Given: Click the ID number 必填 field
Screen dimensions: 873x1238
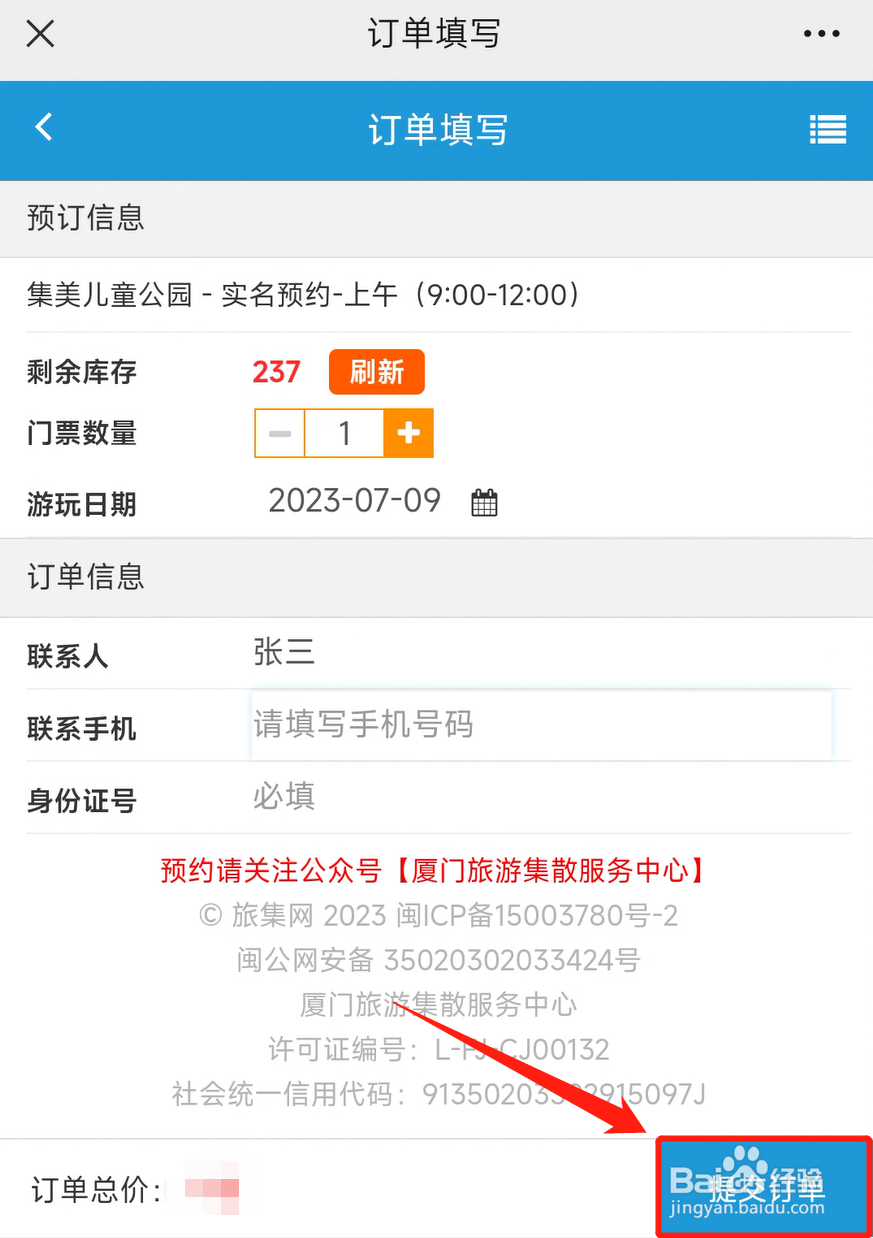Looking at the screenshot, I should point(550,797).
